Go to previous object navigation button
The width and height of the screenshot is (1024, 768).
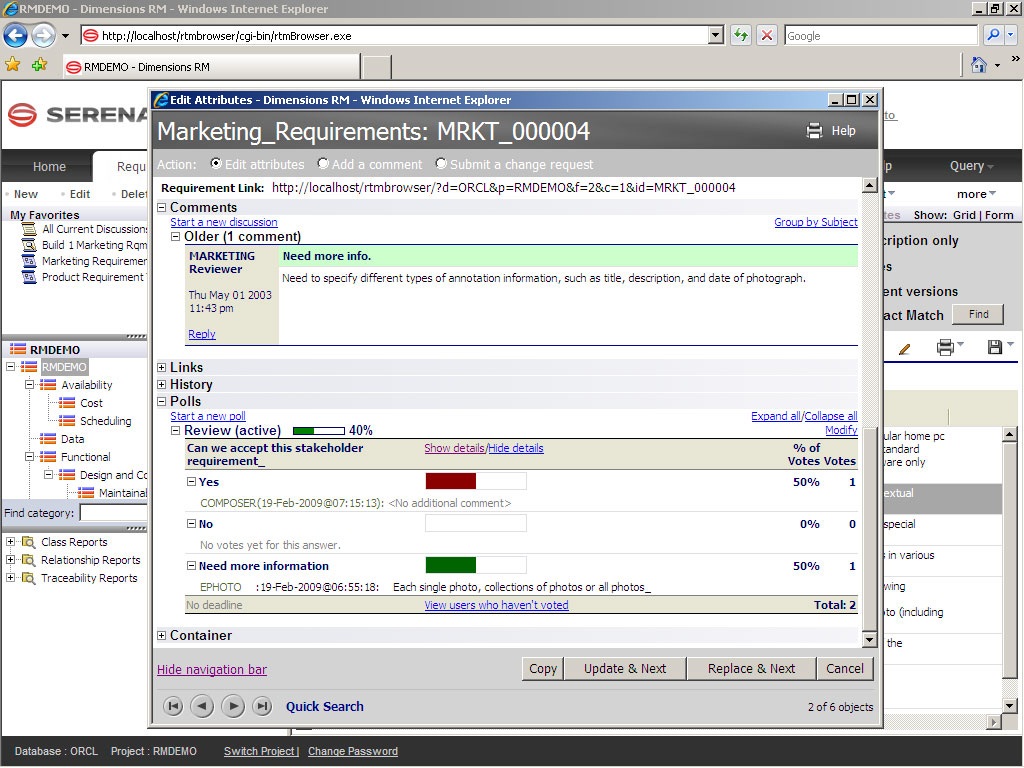tap(202, 706)
